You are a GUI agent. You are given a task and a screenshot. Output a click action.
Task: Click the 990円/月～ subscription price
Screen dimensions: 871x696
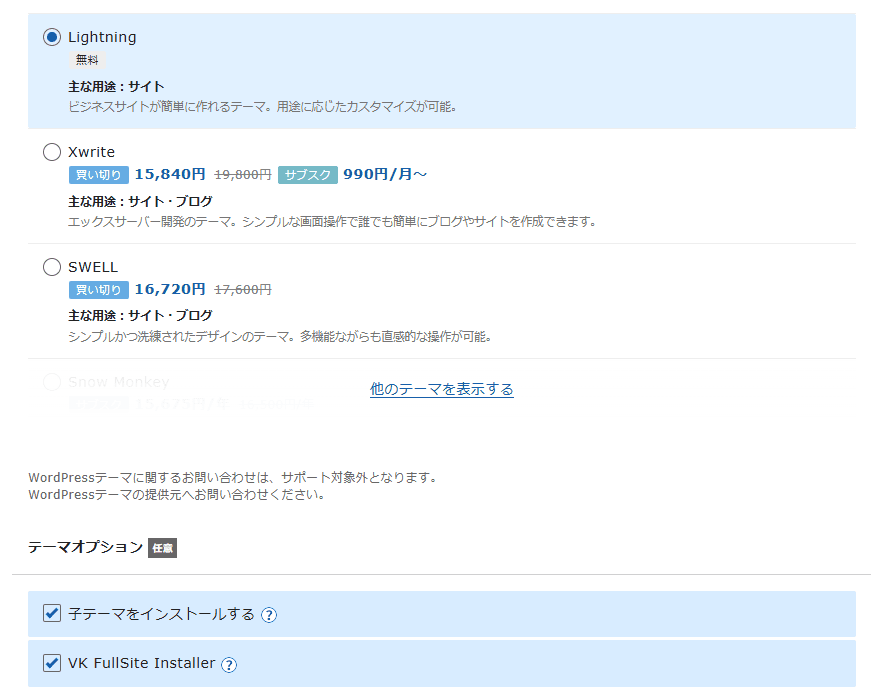pyautogui.click(x=385, y=174)
